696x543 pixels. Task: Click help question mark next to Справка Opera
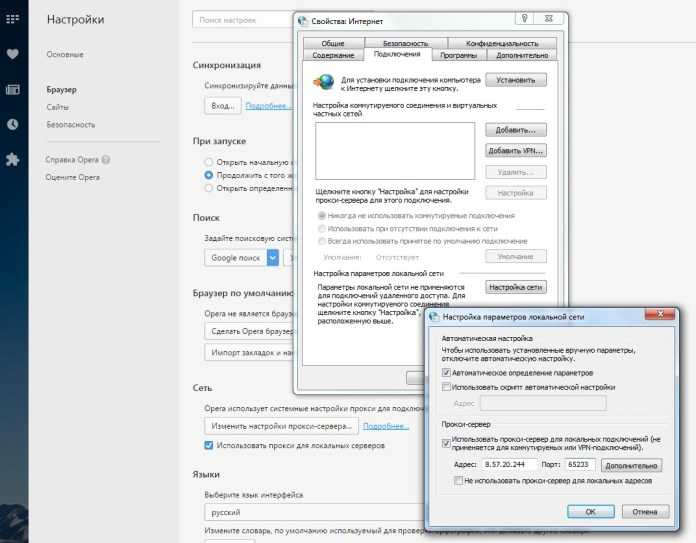point(106,159)
